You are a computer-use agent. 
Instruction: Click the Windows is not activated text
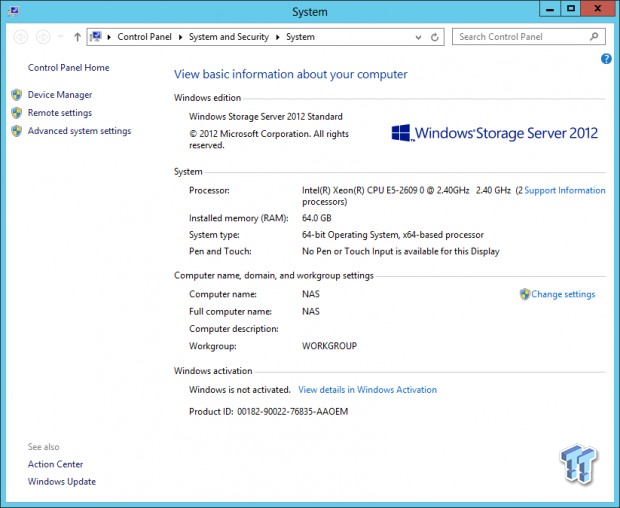click(240, 390)
